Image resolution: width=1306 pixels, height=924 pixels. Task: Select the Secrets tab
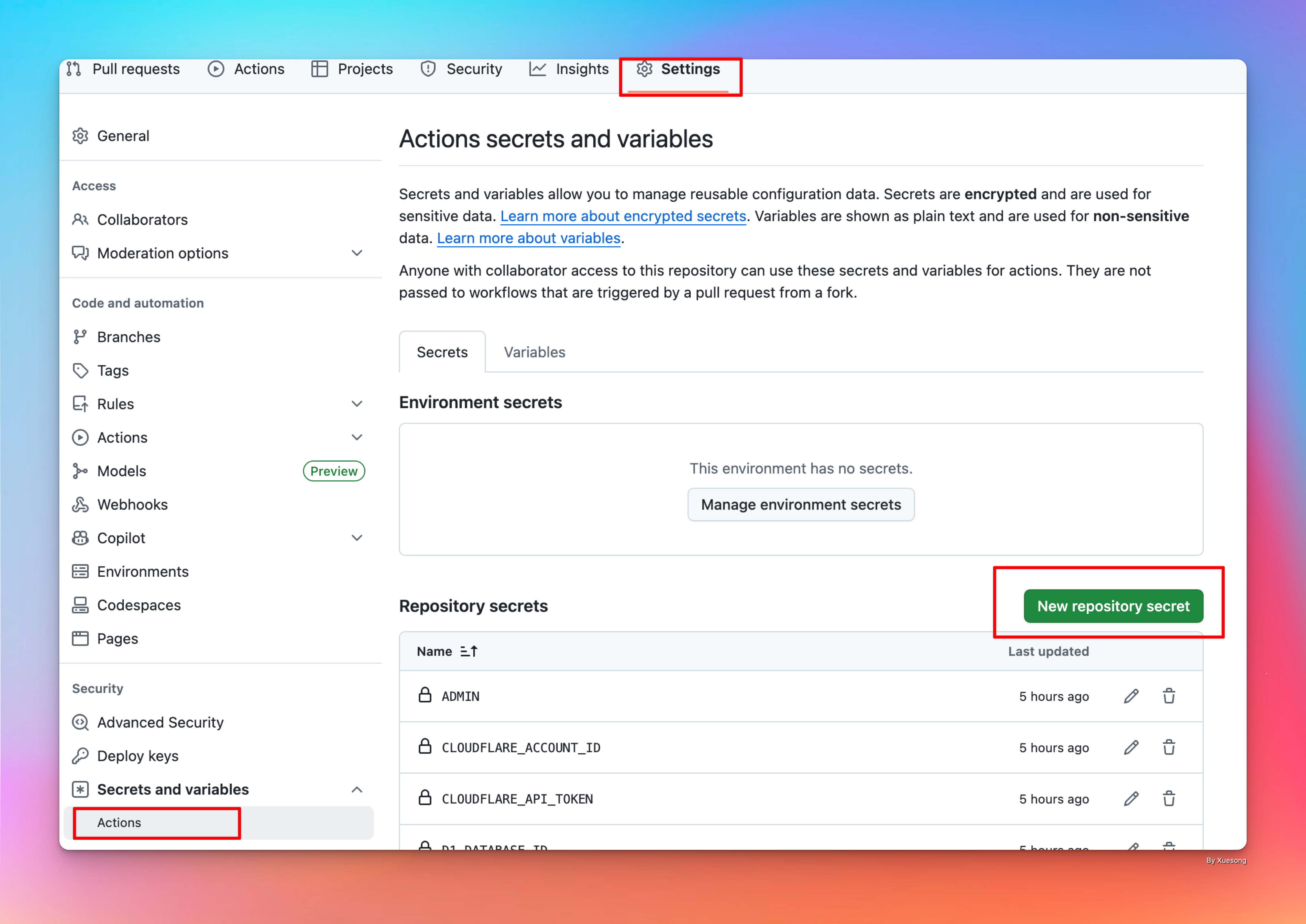442,352
